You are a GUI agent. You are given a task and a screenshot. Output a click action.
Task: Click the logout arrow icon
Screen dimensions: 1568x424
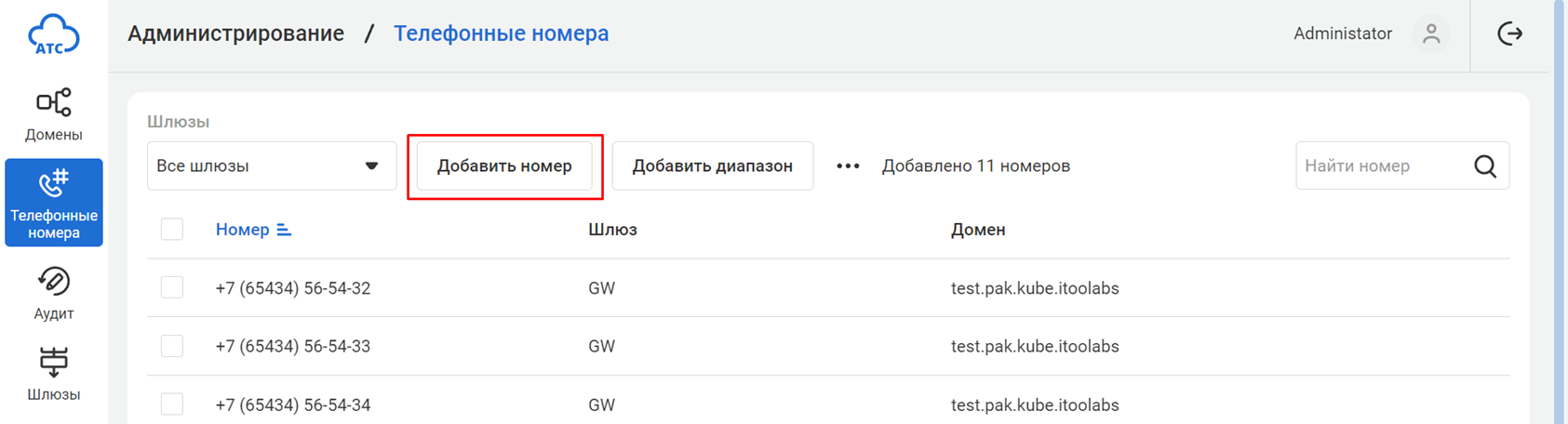1509,34
